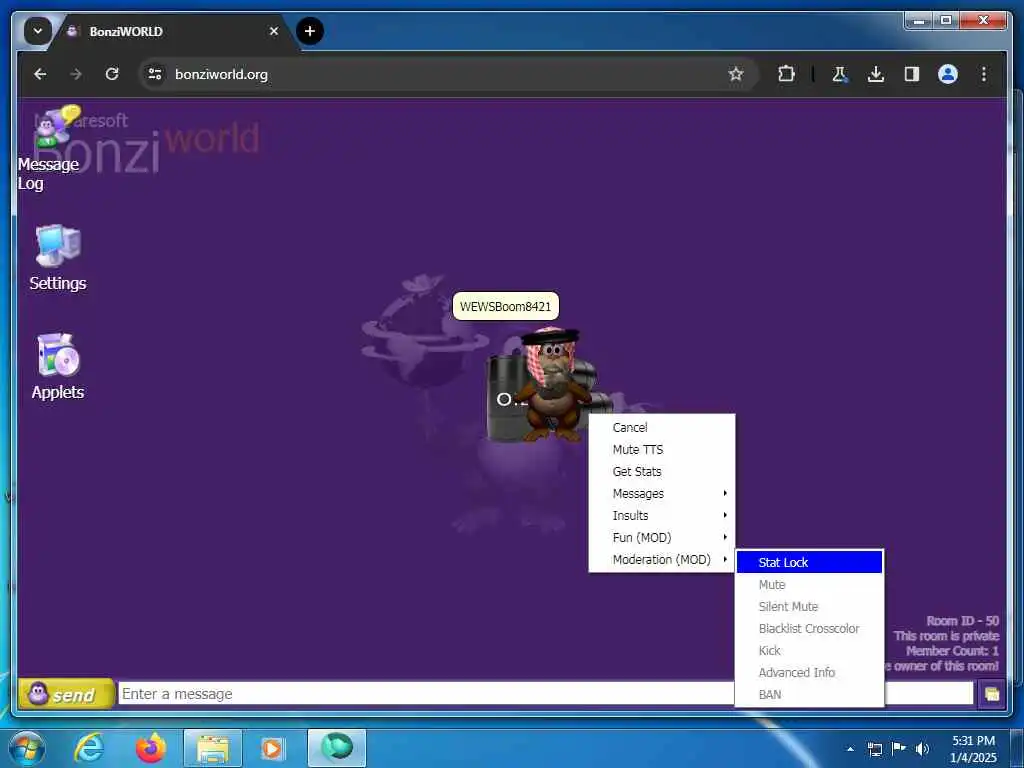Choose BAN in moderation submenu
The height and width of the screenshot is (768, 1024).
[809, 694]
